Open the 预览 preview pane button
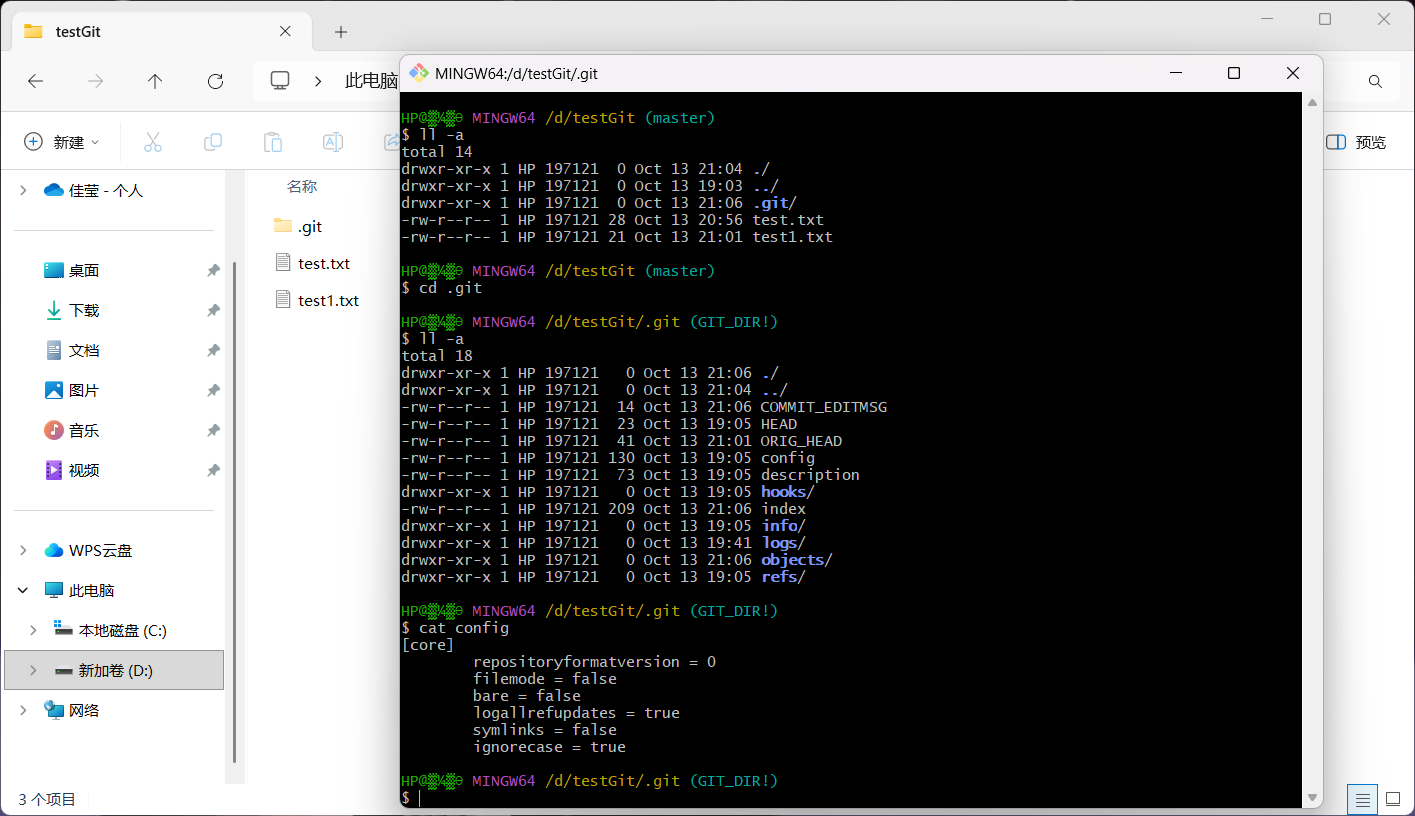 coord(1356,142)
